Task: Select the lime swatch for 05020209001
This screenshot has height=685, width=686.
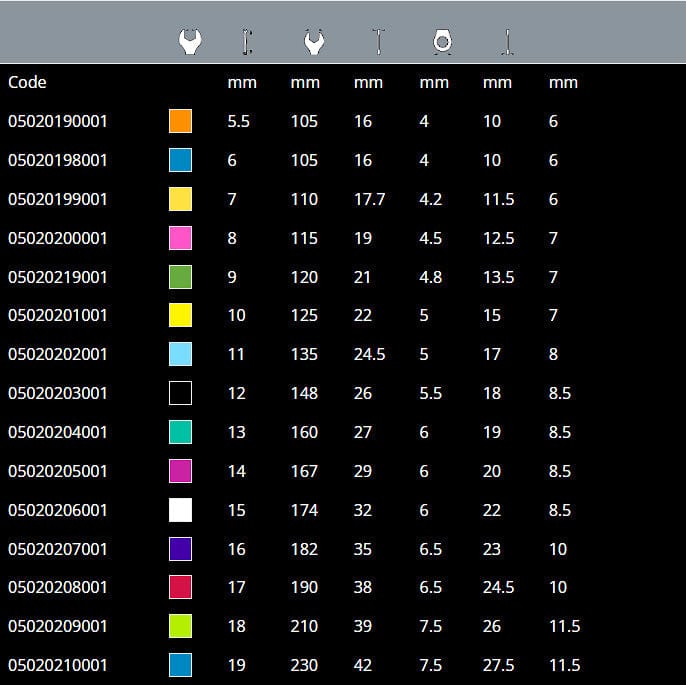Action: 180,626
